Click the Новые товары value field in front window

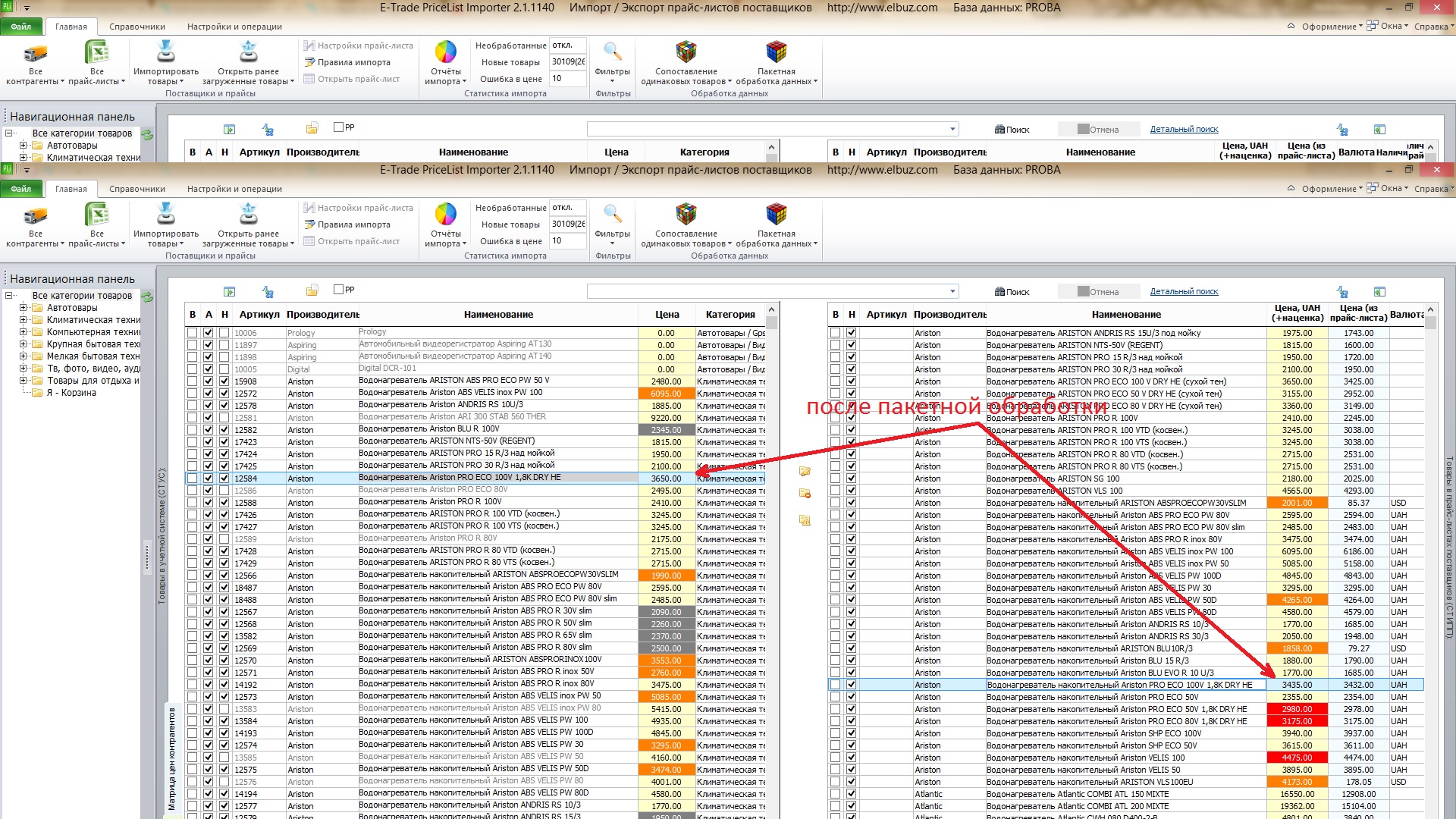click(568, 224)
